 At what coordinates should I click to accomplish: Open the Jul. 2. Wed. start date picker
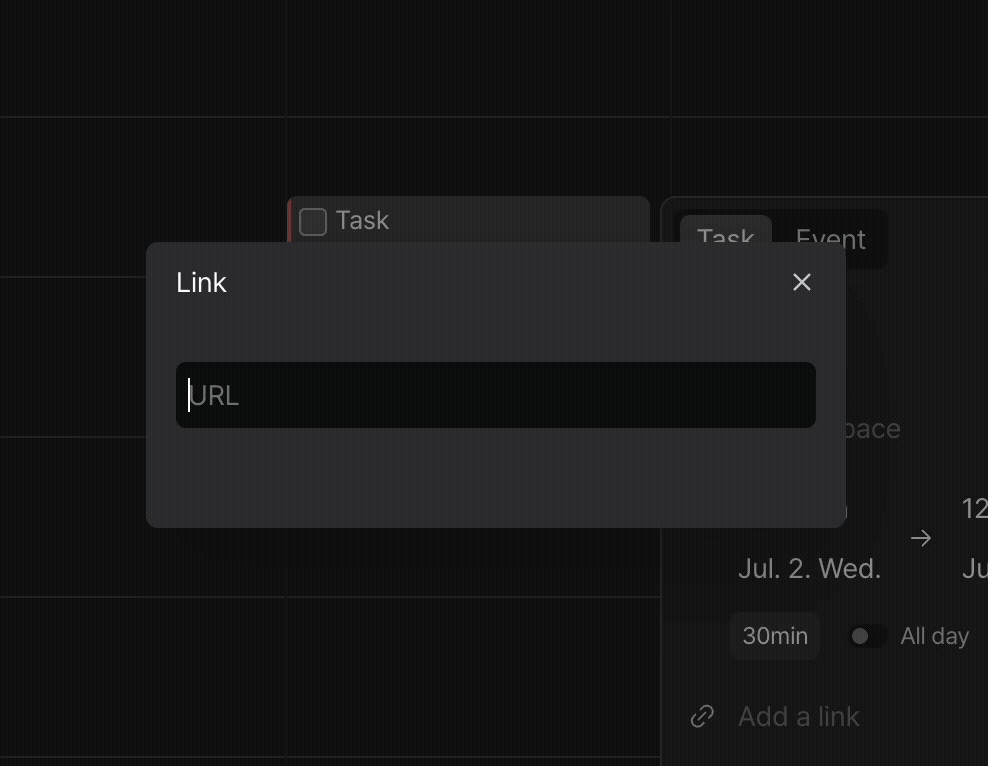pos(809,569)
